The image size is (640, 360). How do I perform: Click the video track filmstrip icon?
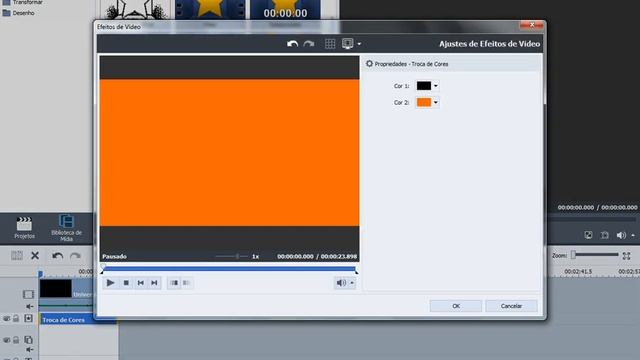tap(28, 294)
